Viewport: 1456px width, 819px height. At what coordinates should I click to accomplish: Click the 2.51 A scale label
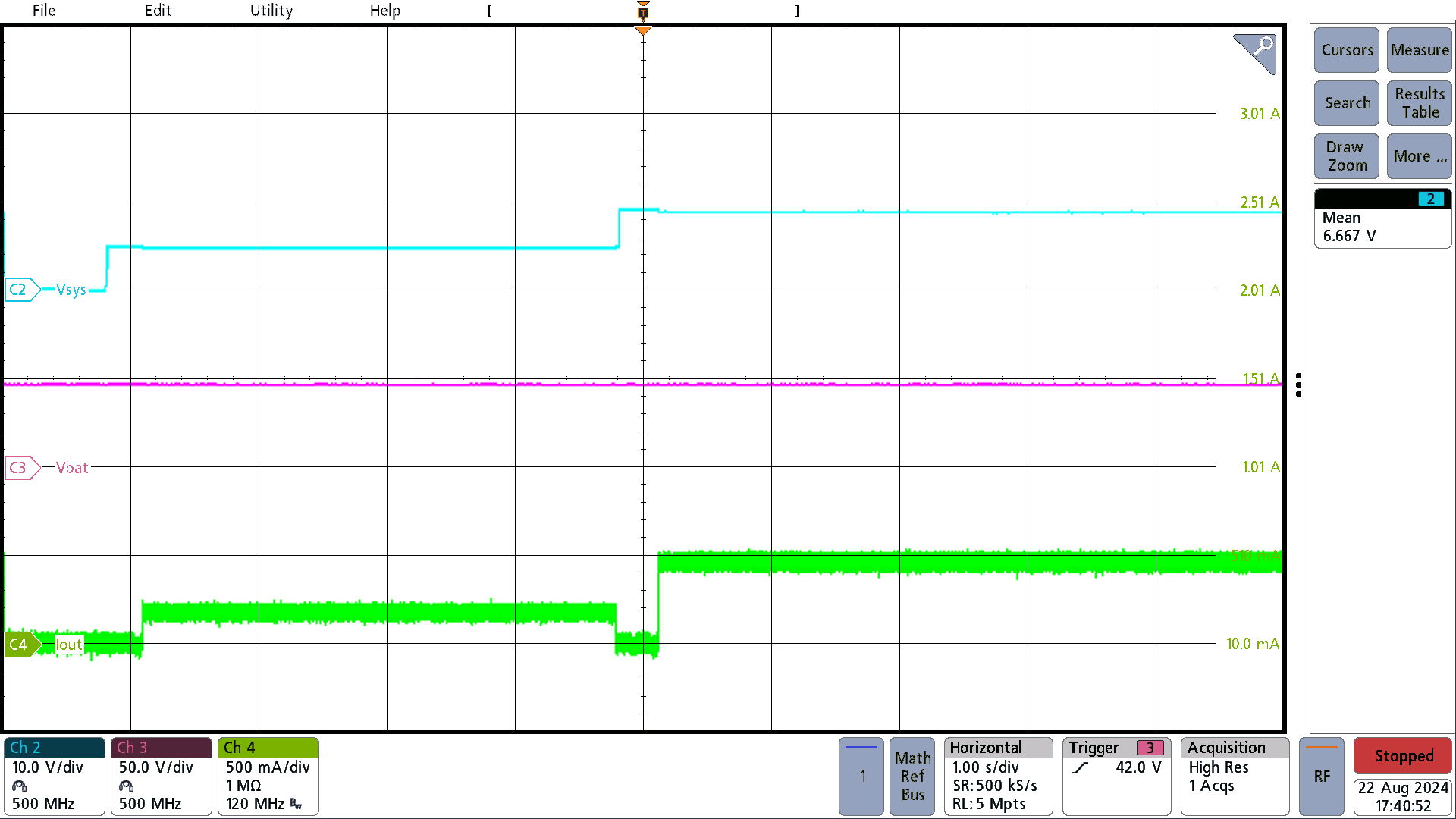point(1260,202)
